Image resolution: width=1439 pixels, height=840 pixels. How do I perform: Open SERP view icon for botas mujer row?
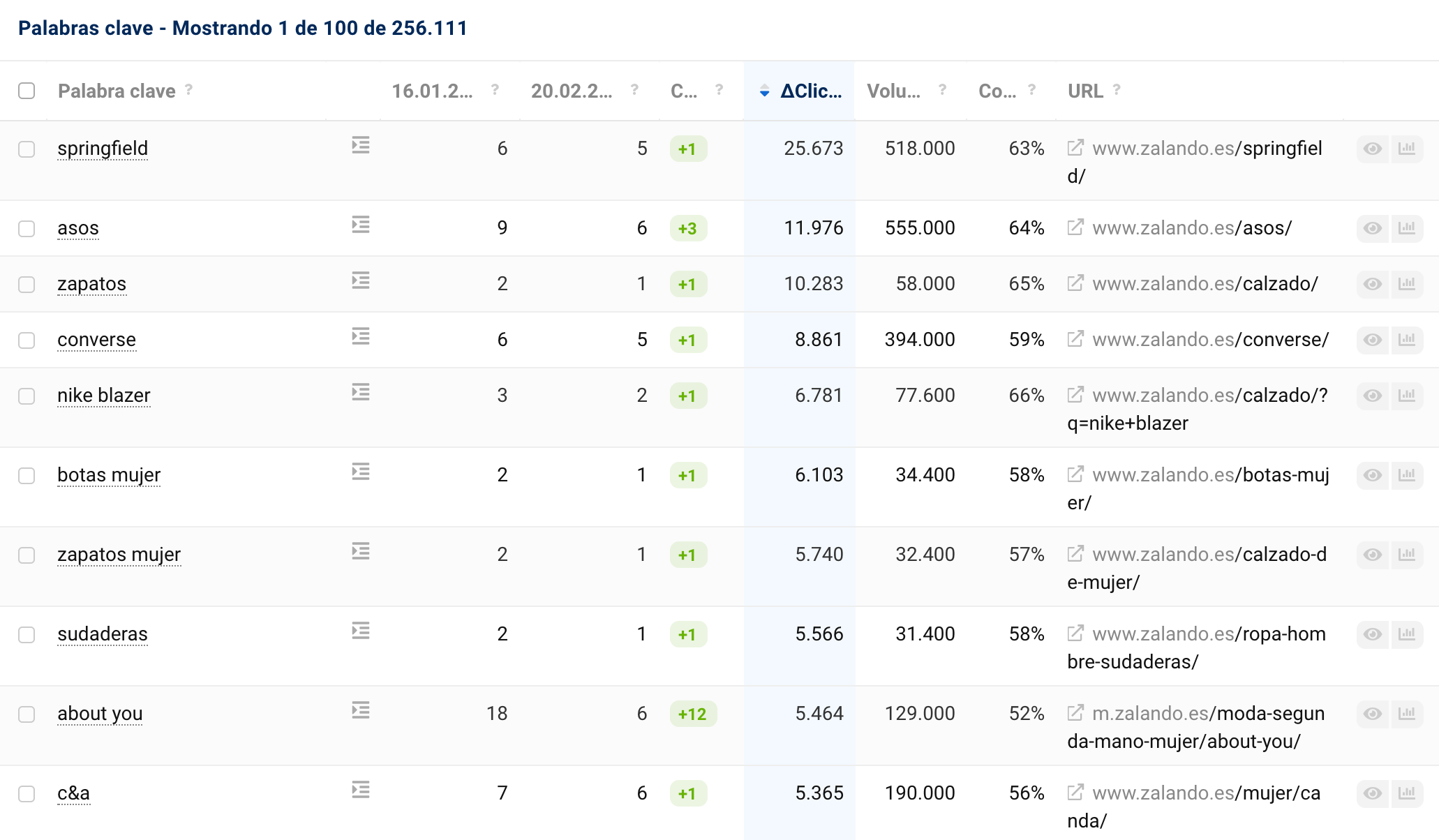(x=361, y=472)
